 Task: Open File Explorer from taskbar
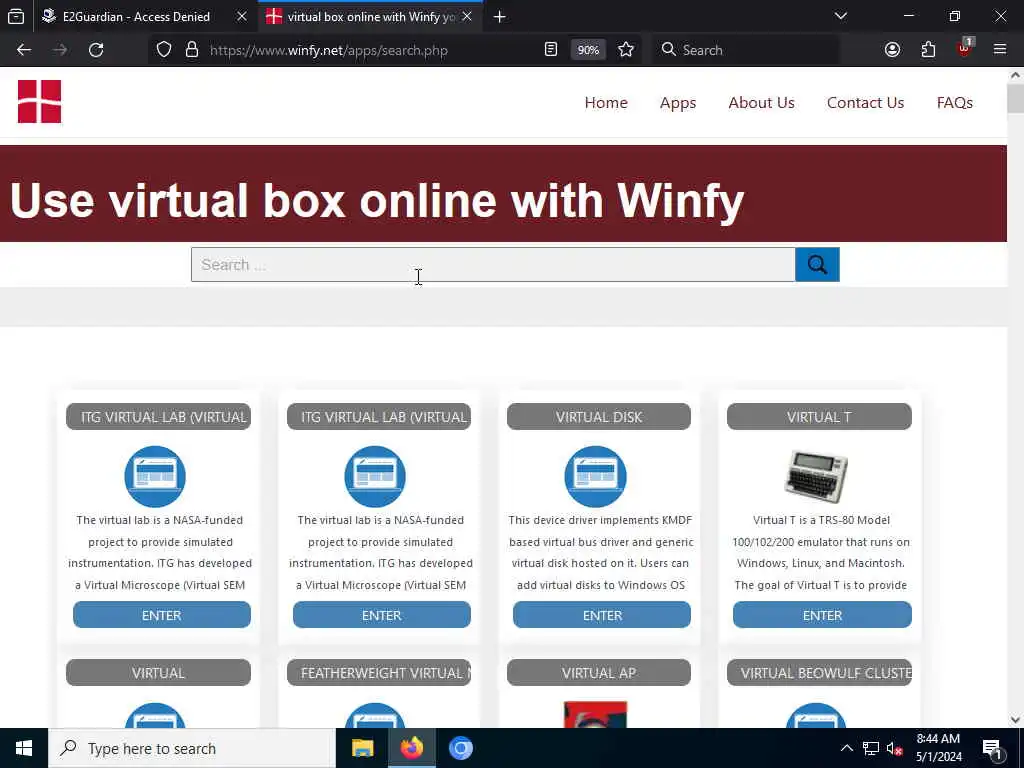tap(362, 748)
